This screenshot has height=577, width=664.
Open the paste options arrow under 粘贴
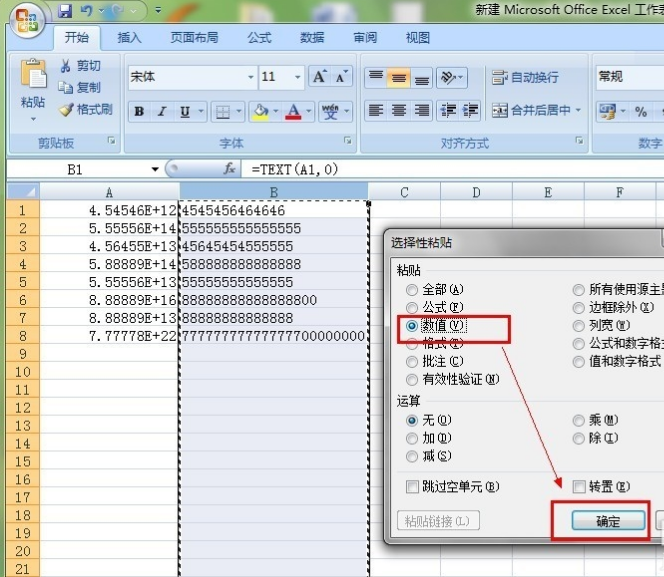[x=33, y=119]
